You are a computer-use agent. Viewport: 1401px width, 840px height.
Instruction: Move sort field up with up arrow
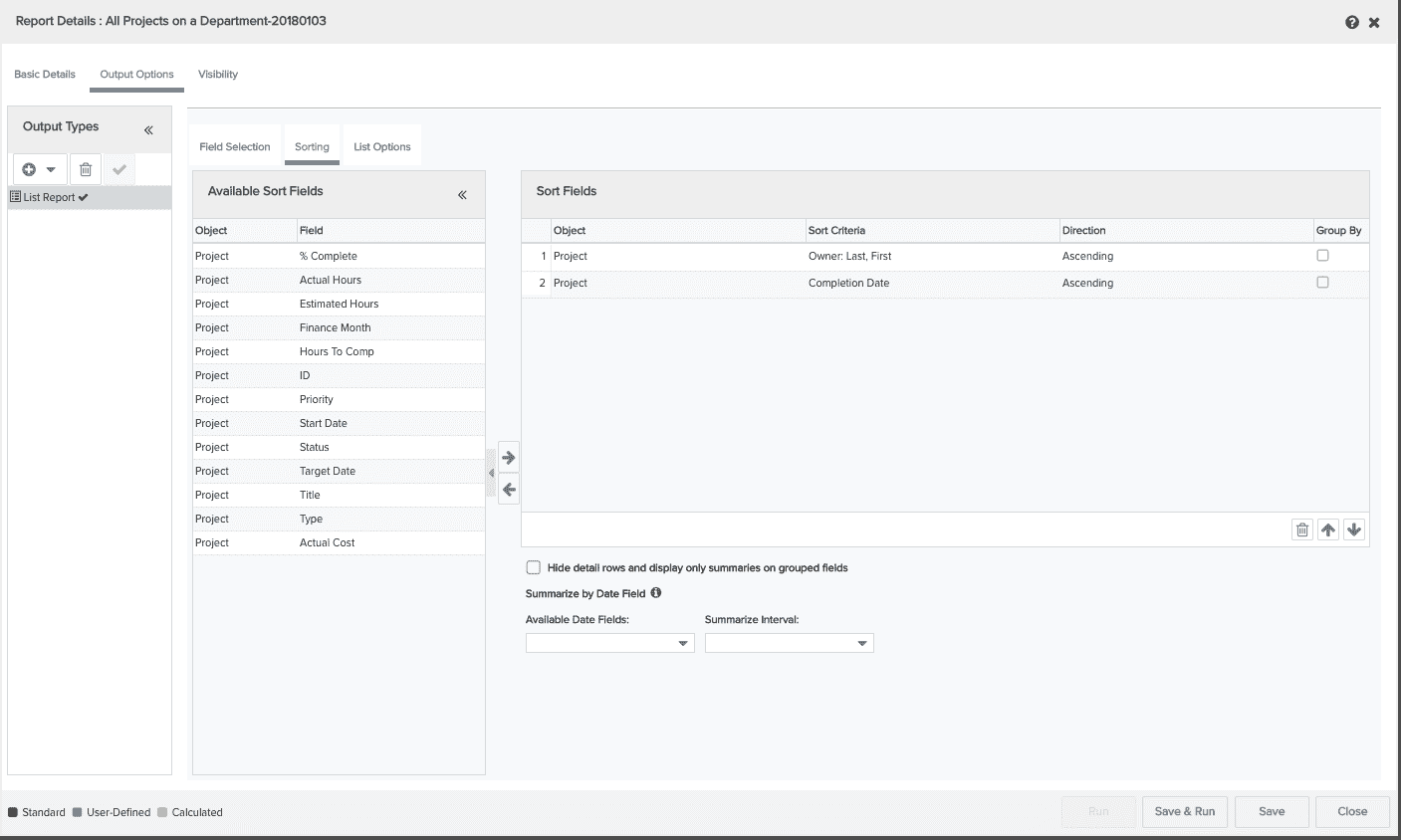point(1328,529)
